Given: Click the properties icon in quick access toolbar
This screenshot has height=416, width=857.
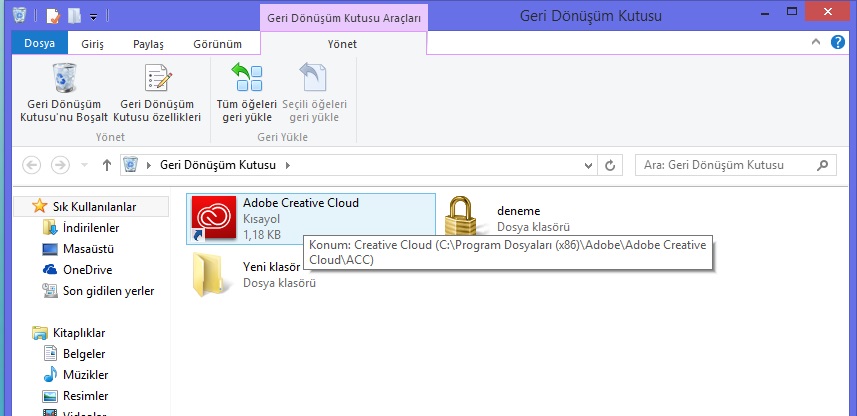Looking at the screenshot, I should click(x=53, y=16).
